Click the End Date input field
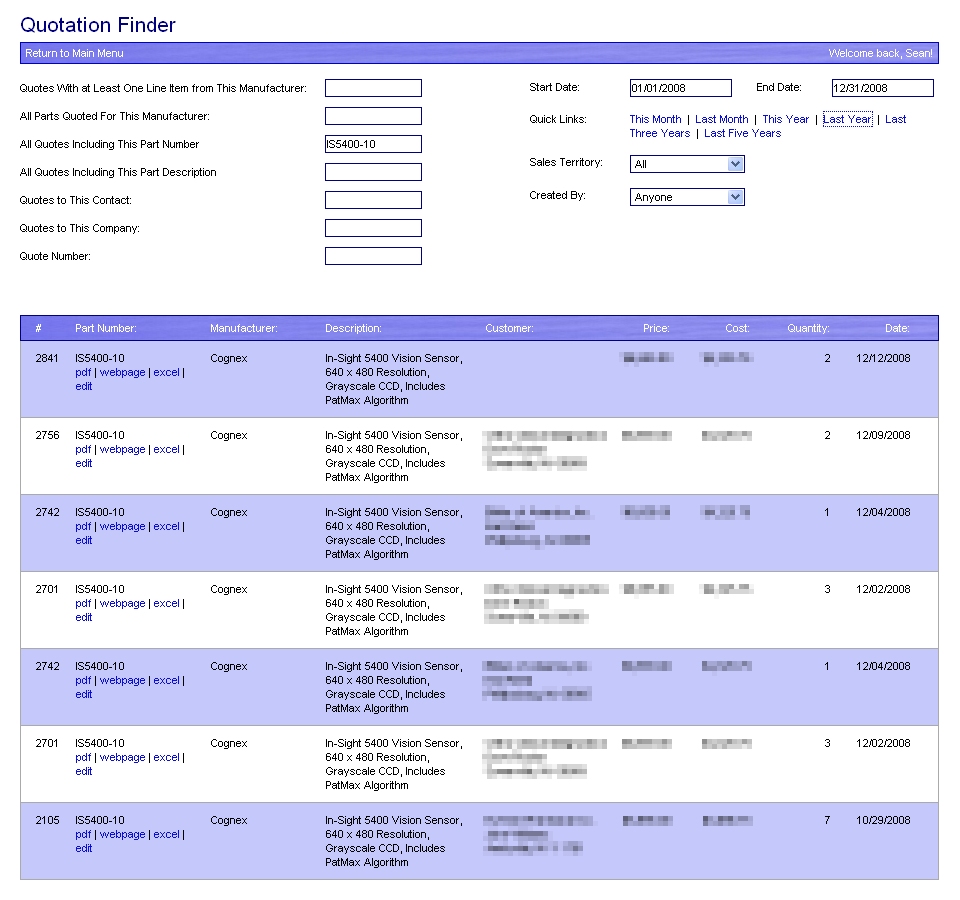Image resolution: width=960 pixels, height=900 pixels. tap(882, 88)
